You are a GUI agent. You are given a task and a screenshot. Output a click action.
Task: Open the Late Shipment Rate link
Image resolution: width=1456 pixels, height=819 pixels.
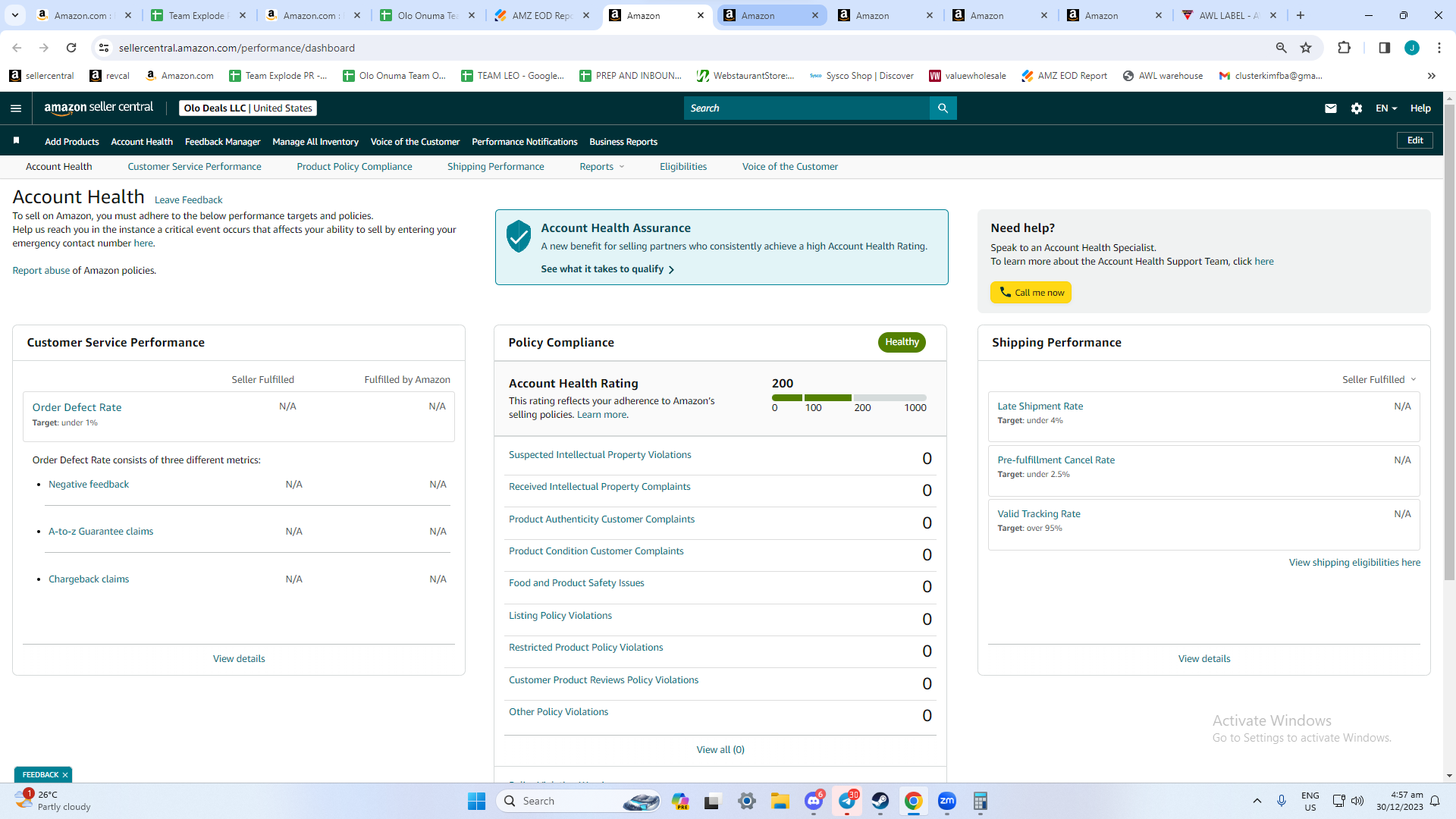[x=1040, y=406]
